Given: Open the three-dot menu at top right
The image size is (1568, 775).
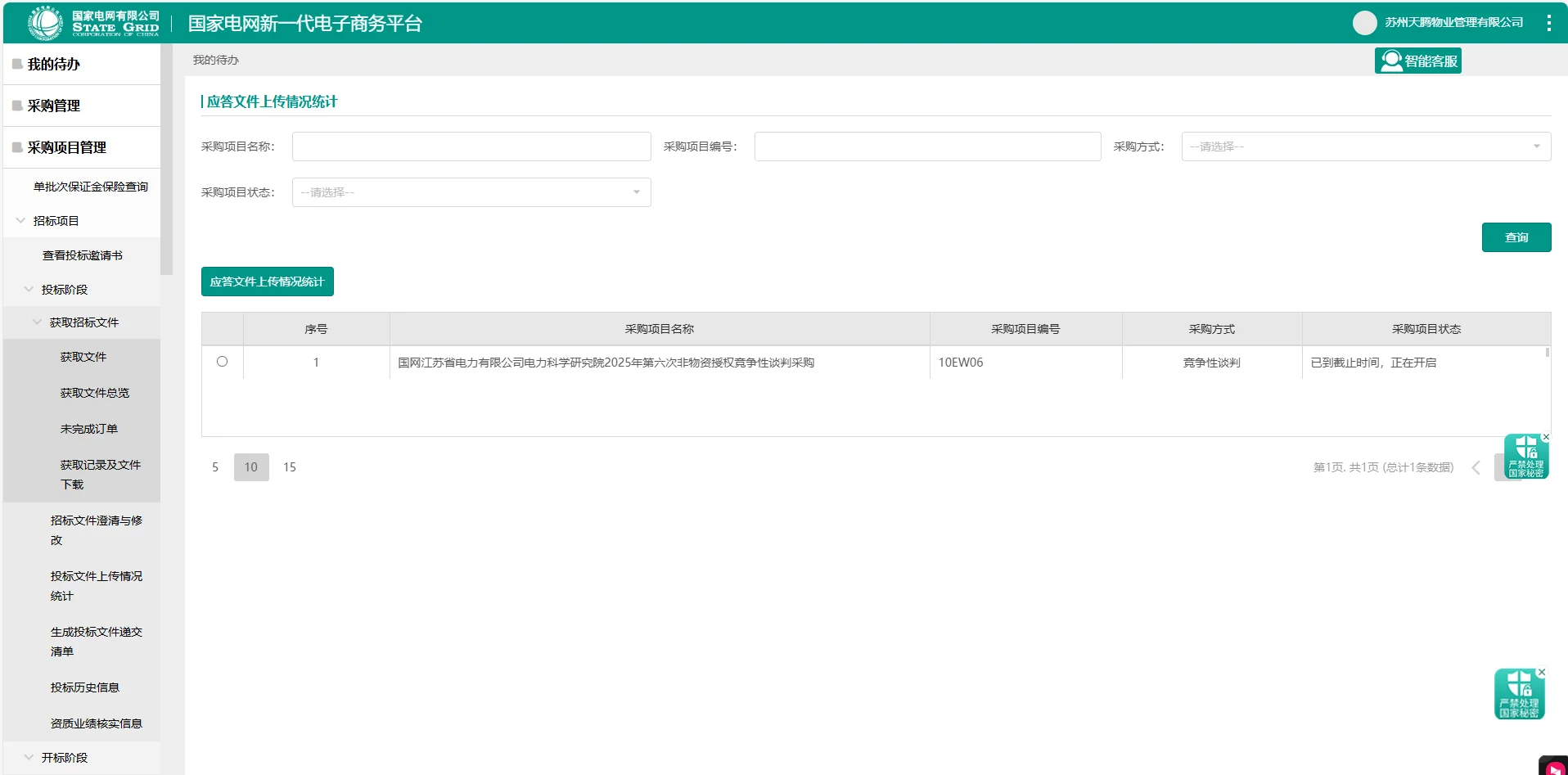Looking at the screenshot, I should click(1548, 22).
